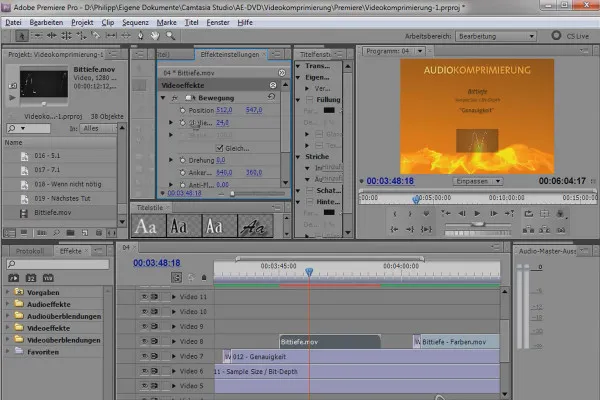
Task: Click the Extract button in Program monitor
Action: pos(545,230)
